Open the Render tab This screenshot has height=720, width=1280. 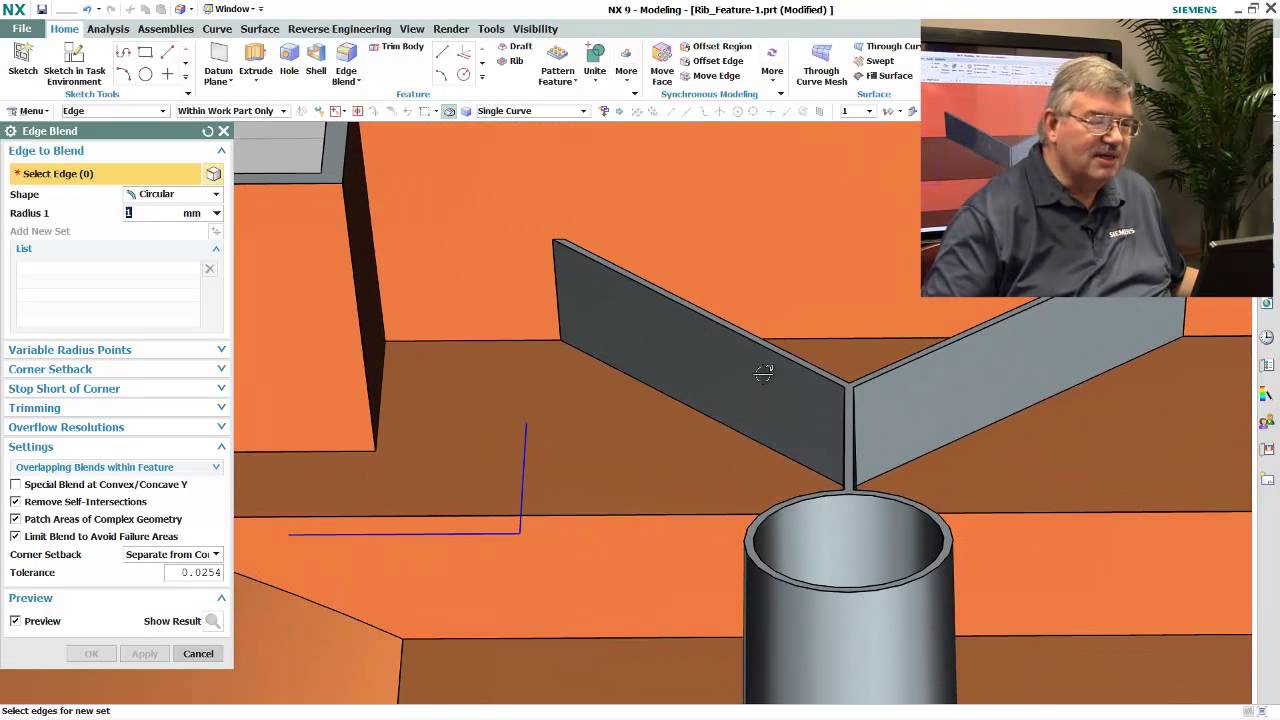click(451, 29)
